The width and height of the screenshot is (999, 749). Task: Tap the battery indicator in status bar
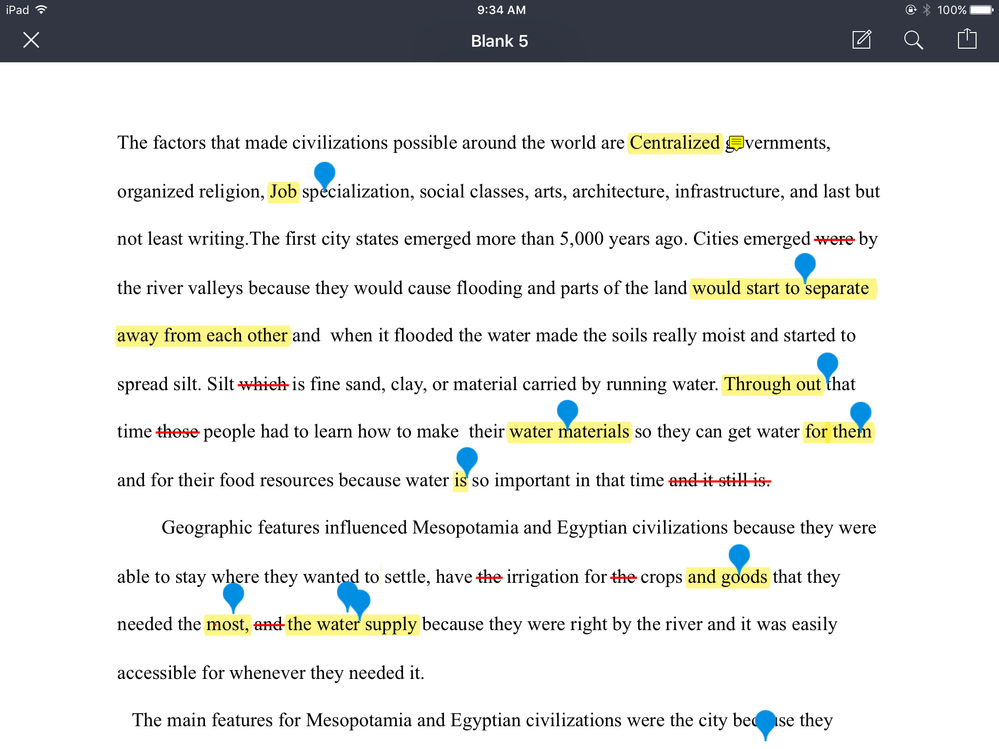point(981,10)
